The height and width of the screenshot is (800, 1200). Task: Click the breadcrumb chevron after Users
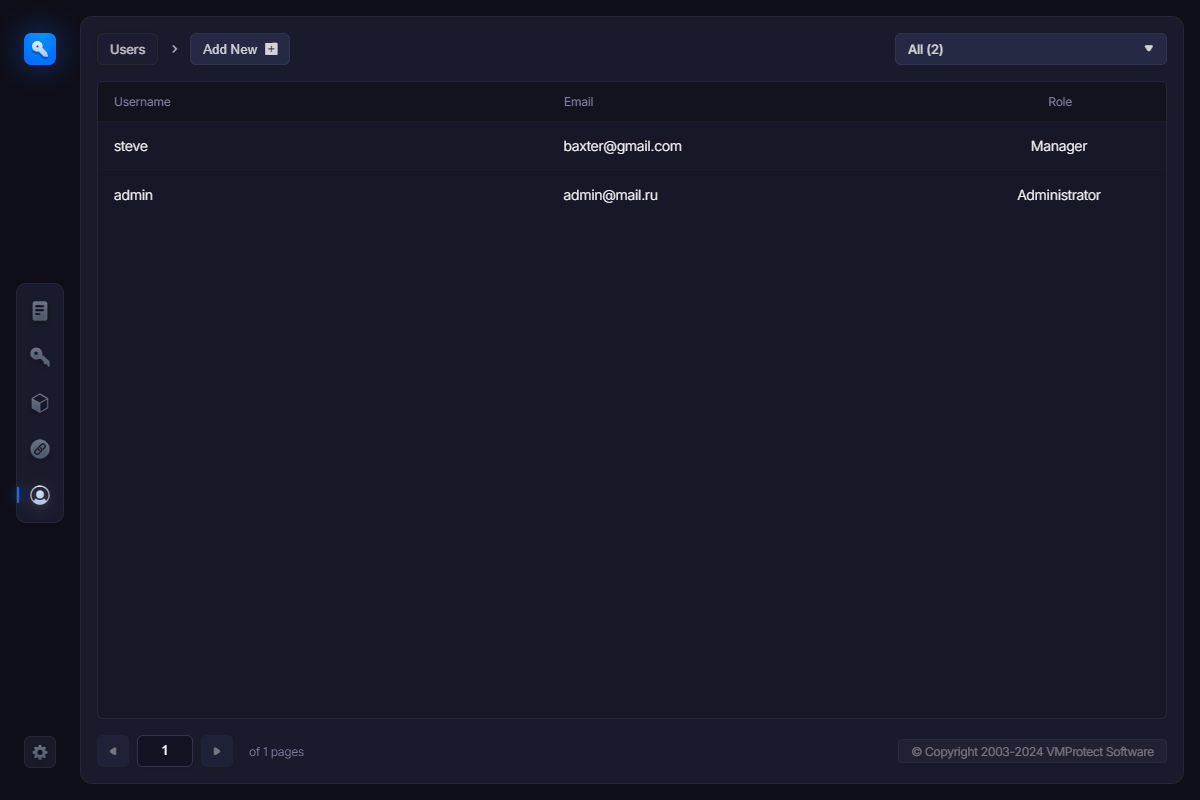pos(174,49)
